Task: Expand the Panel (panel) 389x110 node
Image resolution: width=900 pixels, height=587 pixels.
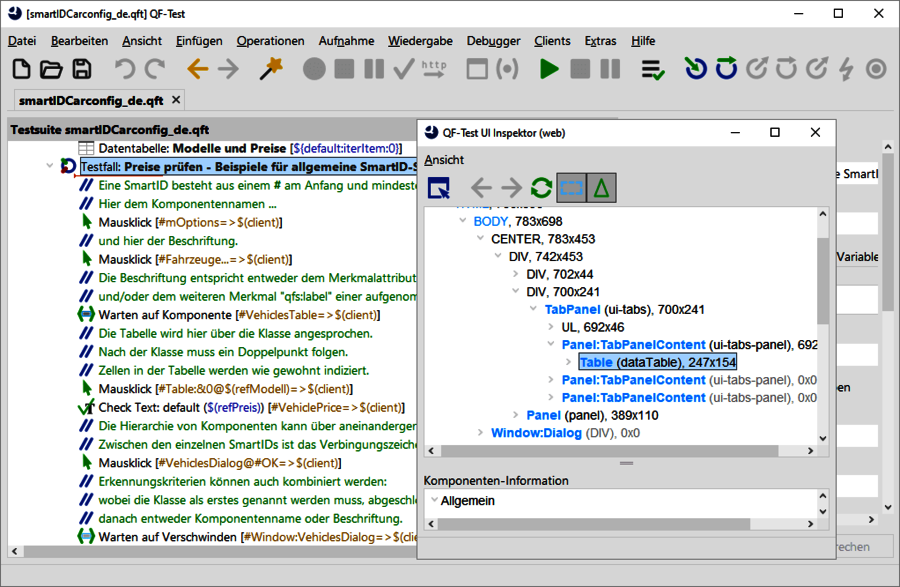Action: [x=515, y=415]
